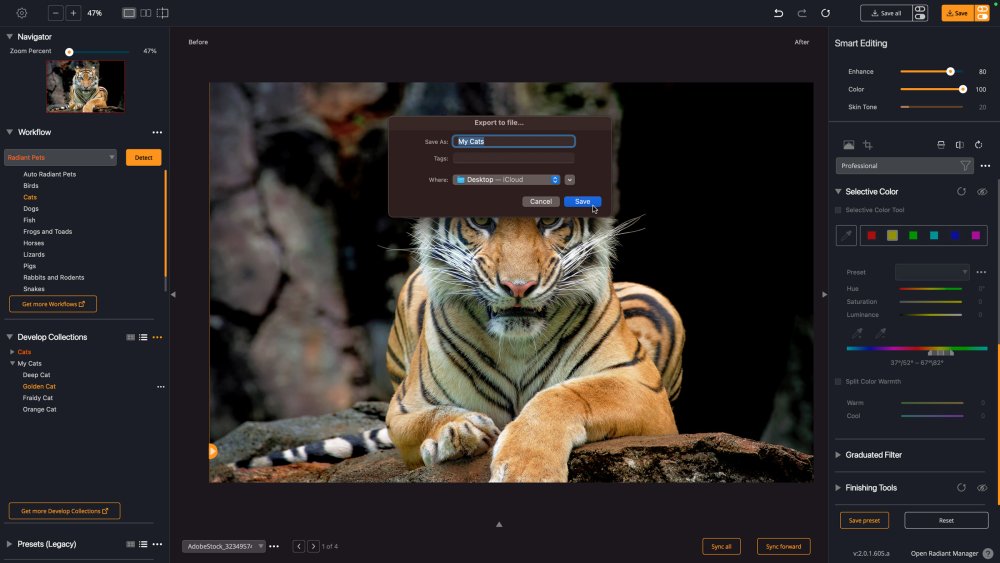Reset the Finishing Tools section
Image resolution: width=1000 pixels, height=563 pixels.
[961, 488]
